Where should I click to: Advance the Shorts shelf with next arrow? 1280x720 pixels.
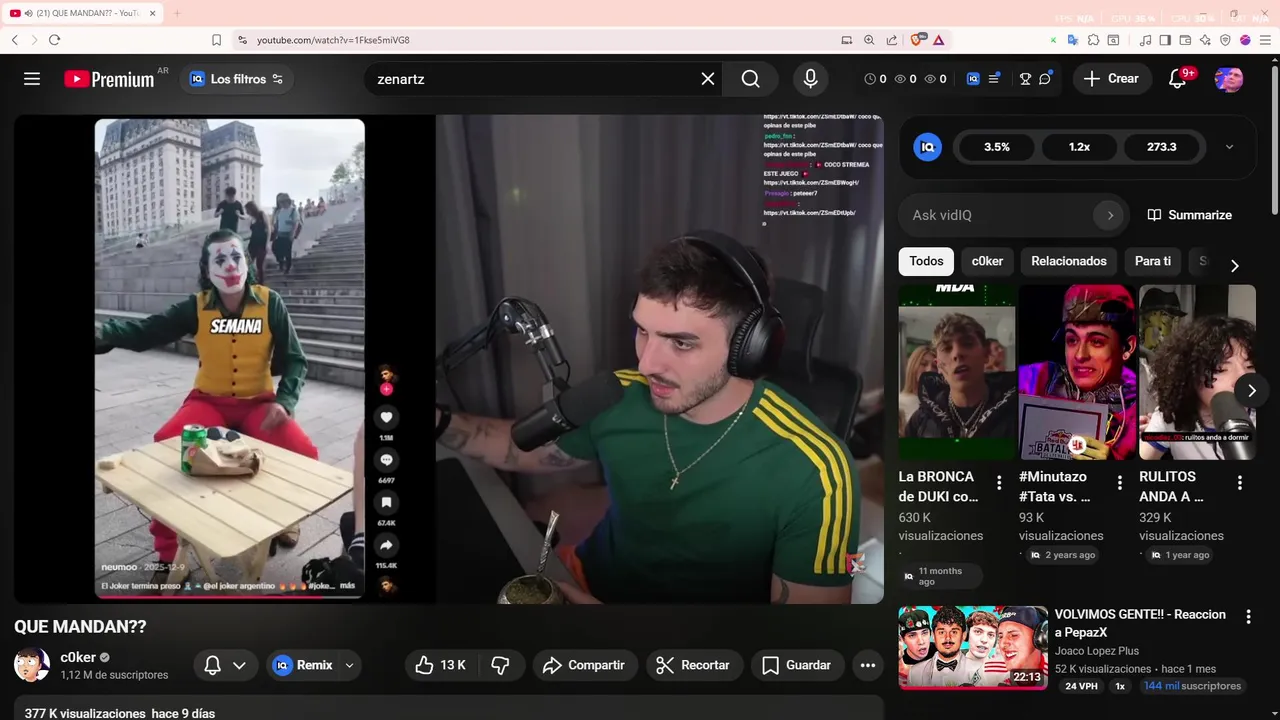(x=1251, y=390)
